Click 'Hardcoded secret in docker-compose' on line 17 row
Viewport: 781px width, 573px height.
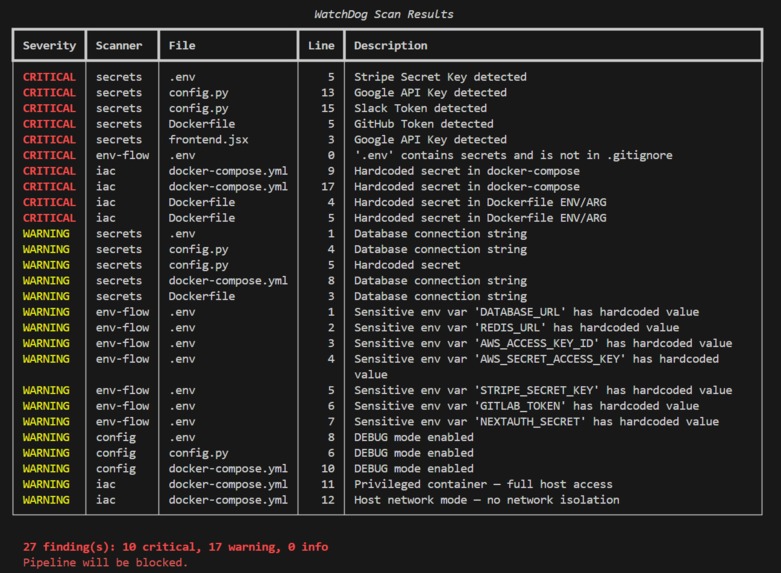tap(467, 186)
